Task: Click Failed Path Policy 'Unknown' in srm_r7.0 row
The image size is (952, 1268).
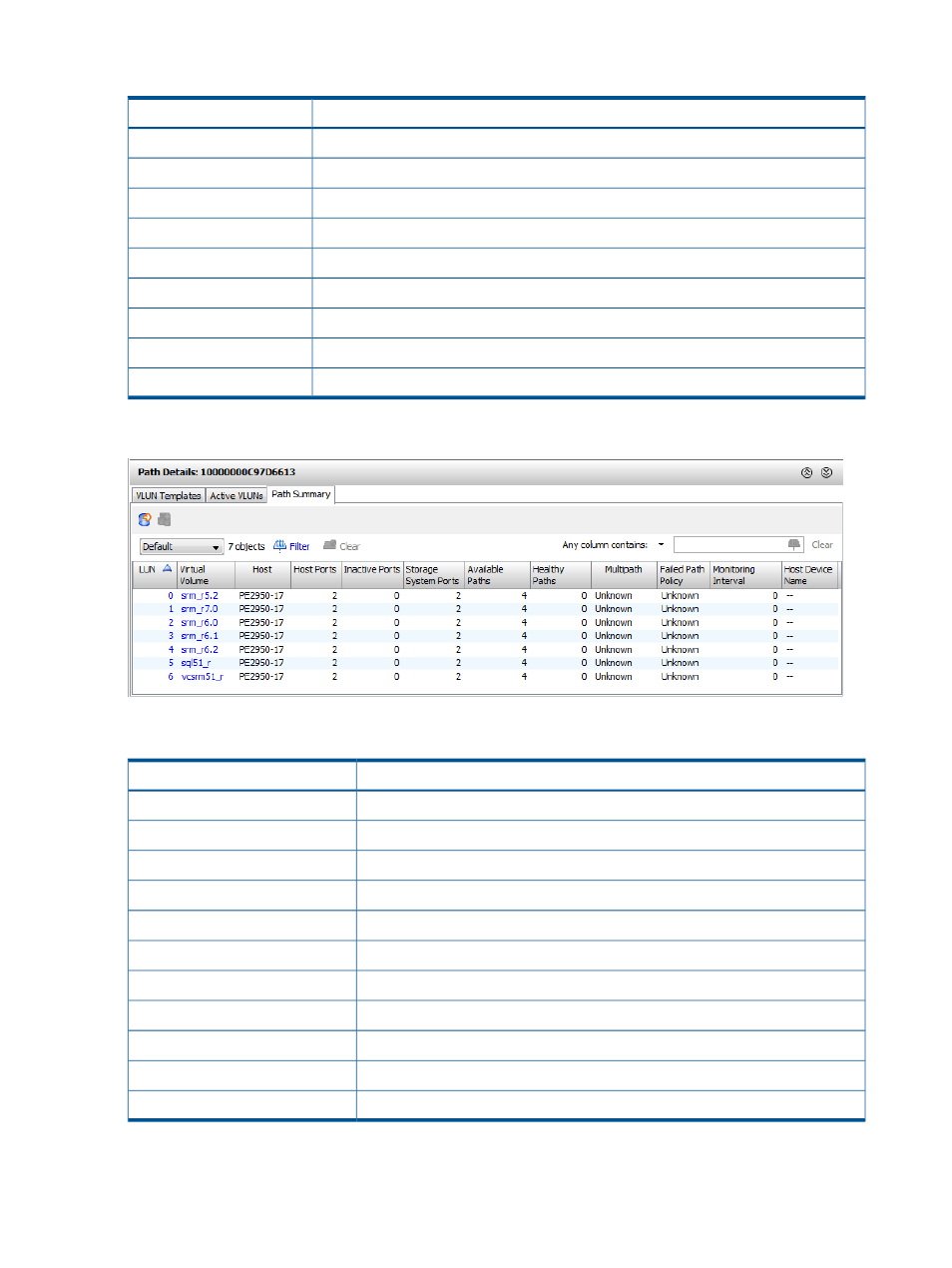Action: pos(680,609)
